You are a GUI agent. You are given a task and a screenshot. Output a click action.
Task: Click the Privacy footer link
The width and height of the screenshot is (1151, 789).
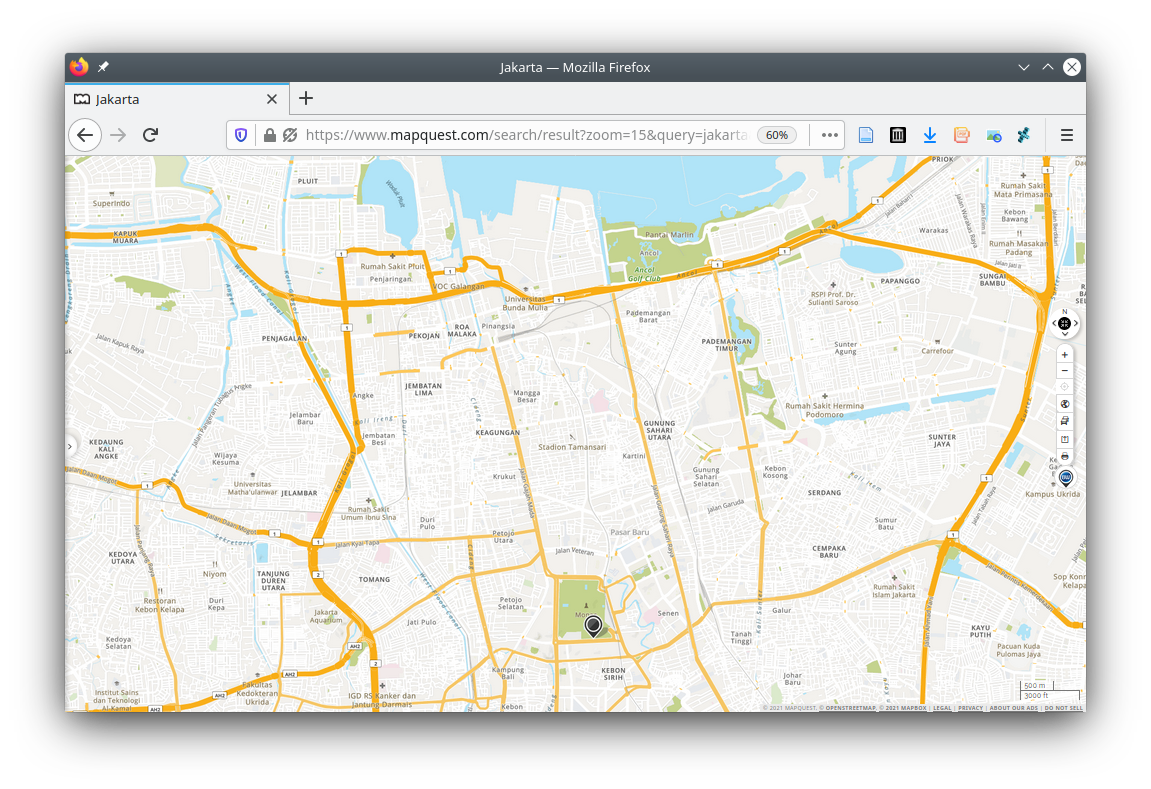click(970, 708)
